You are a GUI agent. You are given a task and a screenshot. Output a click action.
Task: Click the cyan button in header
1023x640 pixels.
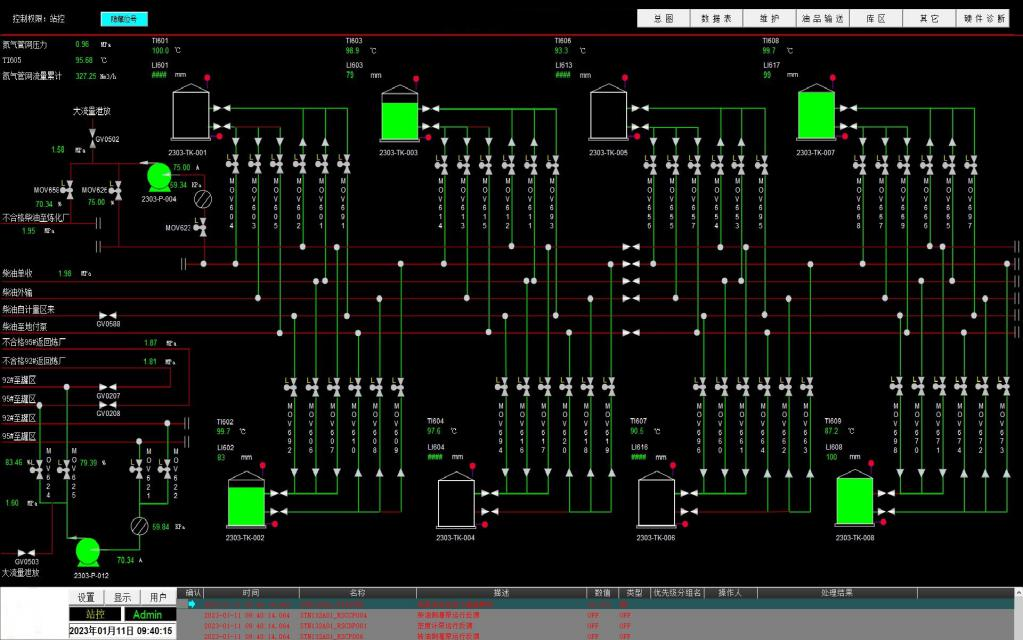(124, 19)
